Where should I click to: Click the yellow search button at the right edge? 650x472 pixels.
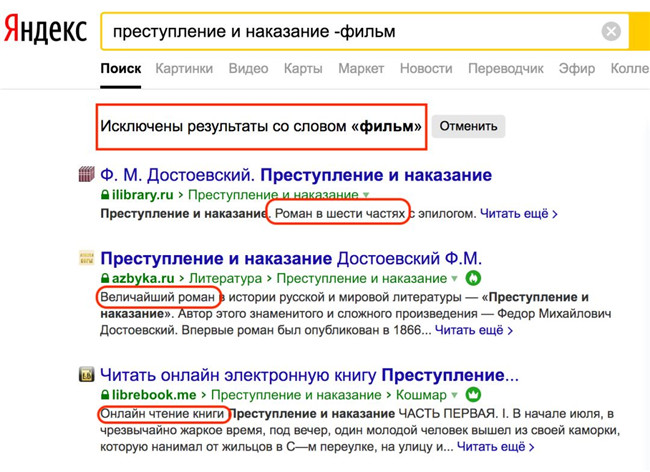tap(640, 31)
